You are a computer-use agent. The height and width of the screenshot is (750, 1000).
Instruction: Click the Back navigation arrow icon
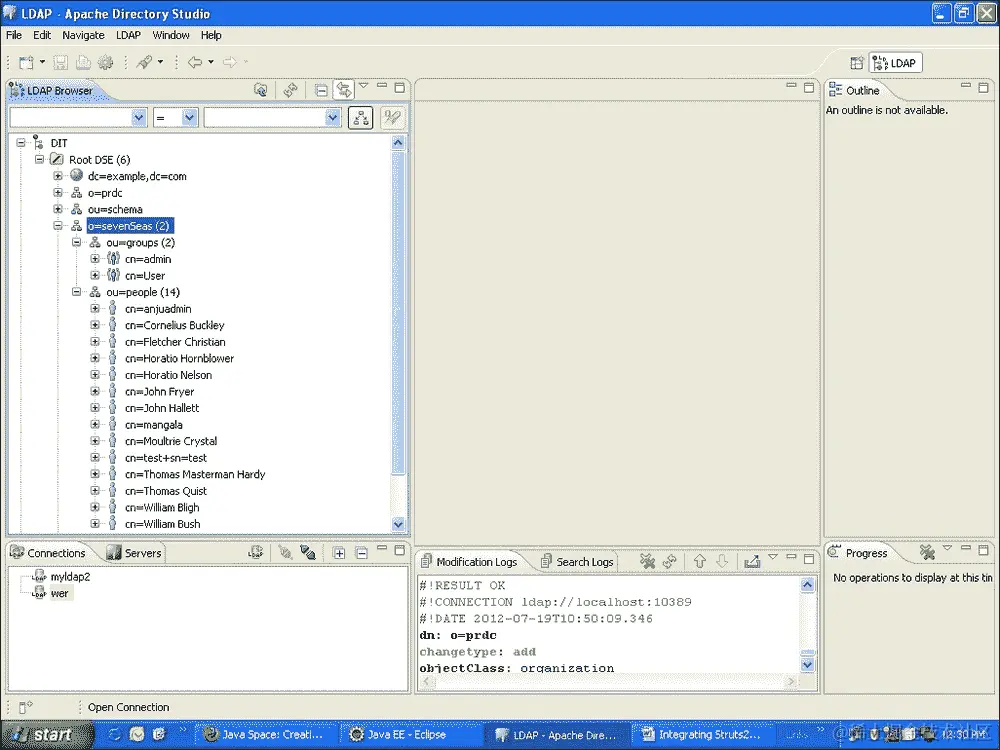(x=195, y=62)
